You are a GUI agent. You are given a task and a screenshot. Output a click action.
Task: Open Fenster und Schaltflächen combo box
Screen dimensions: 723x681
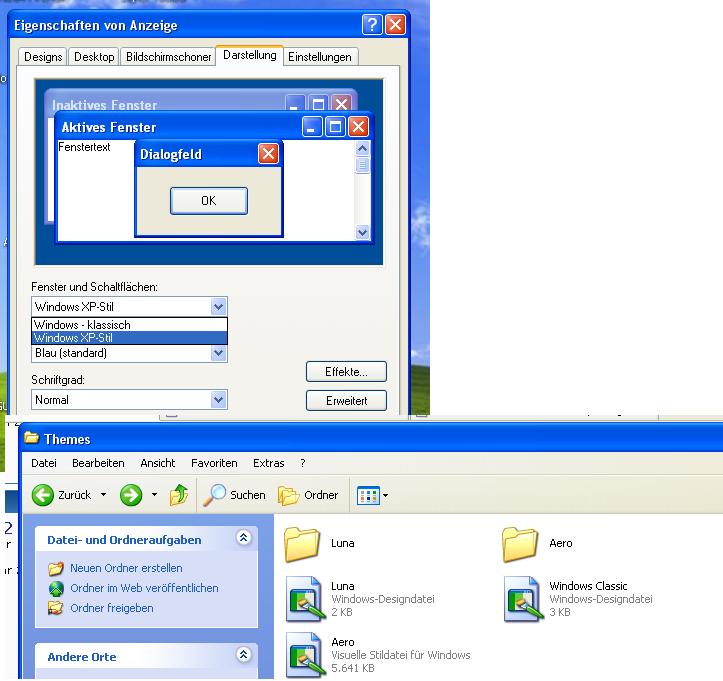(x=129, y=307)
